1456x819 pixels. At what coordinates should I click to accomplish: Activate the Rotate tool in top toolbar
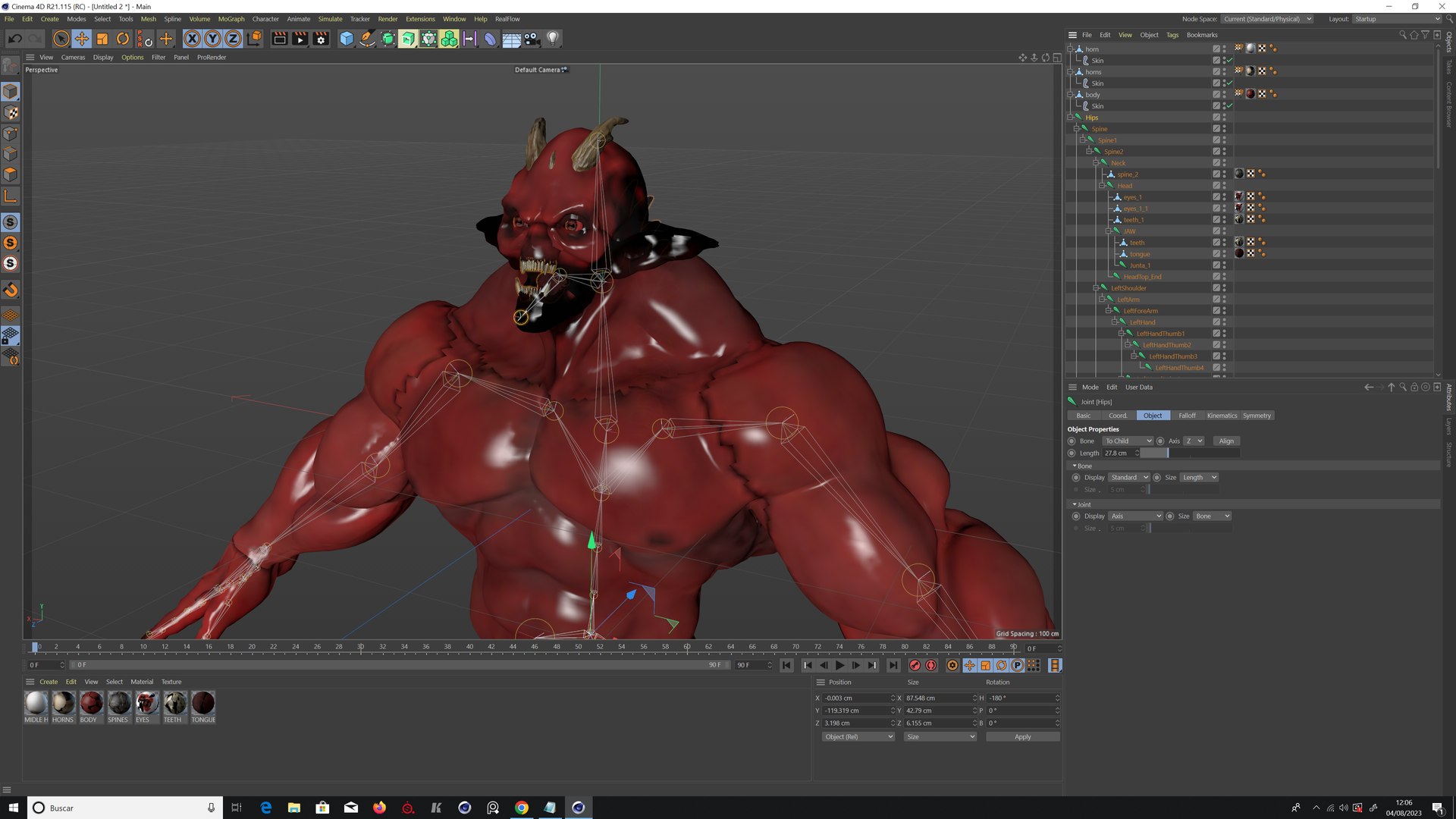pos(123,39)
